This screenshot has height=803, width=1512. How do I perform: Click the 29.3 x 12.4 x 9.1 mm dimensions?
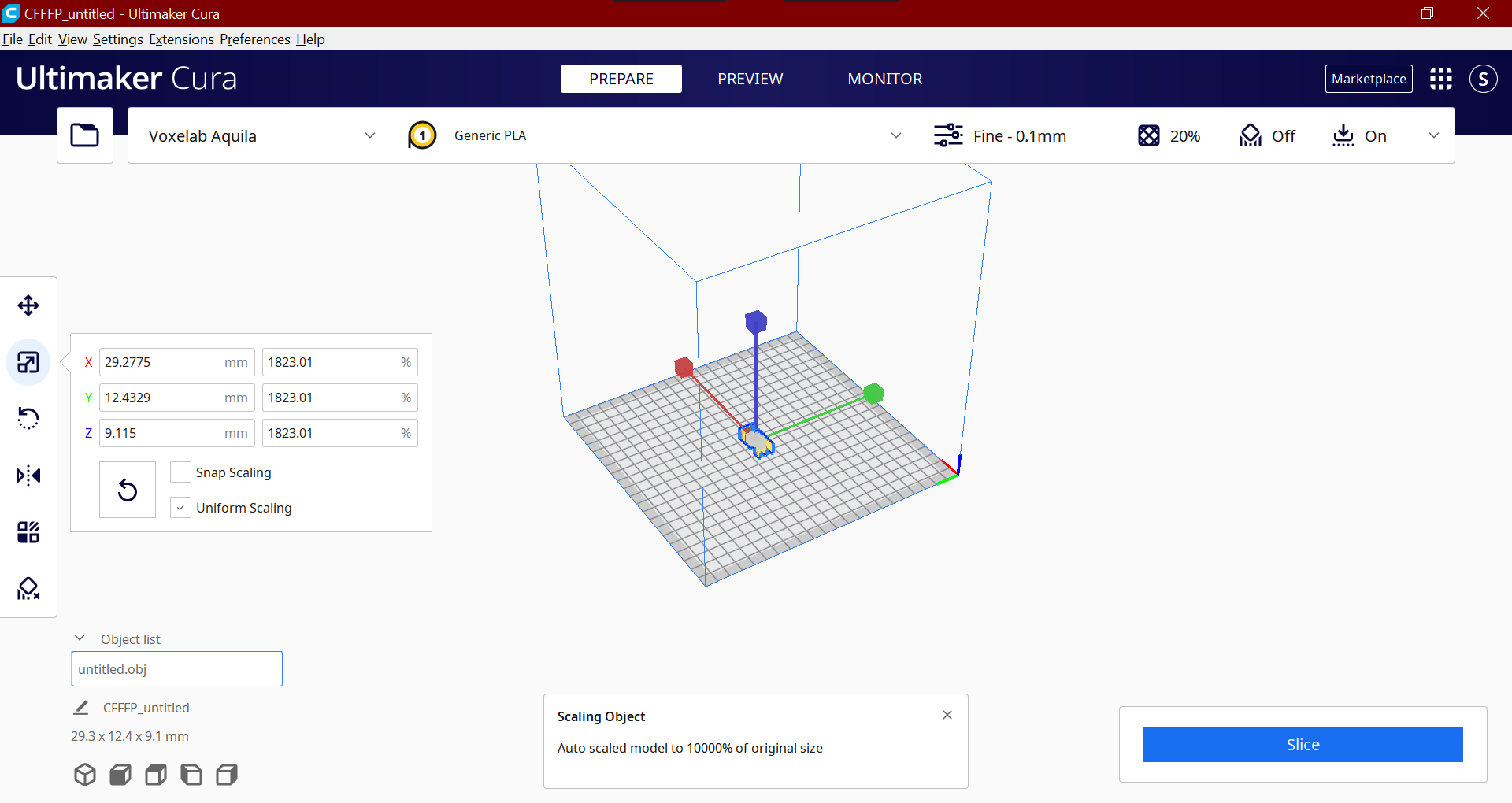pyautogui.click(x=130, y=736)
